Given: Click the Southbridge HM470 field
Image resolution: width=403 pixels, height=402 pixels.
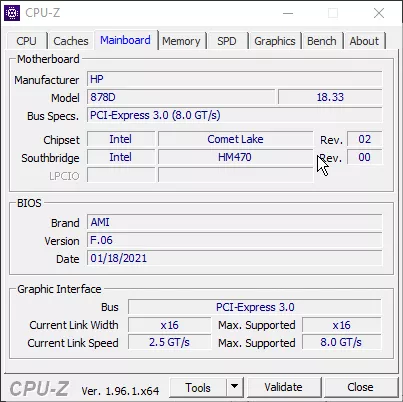Looking at the screenshot, I should click(x=235, y=157).
